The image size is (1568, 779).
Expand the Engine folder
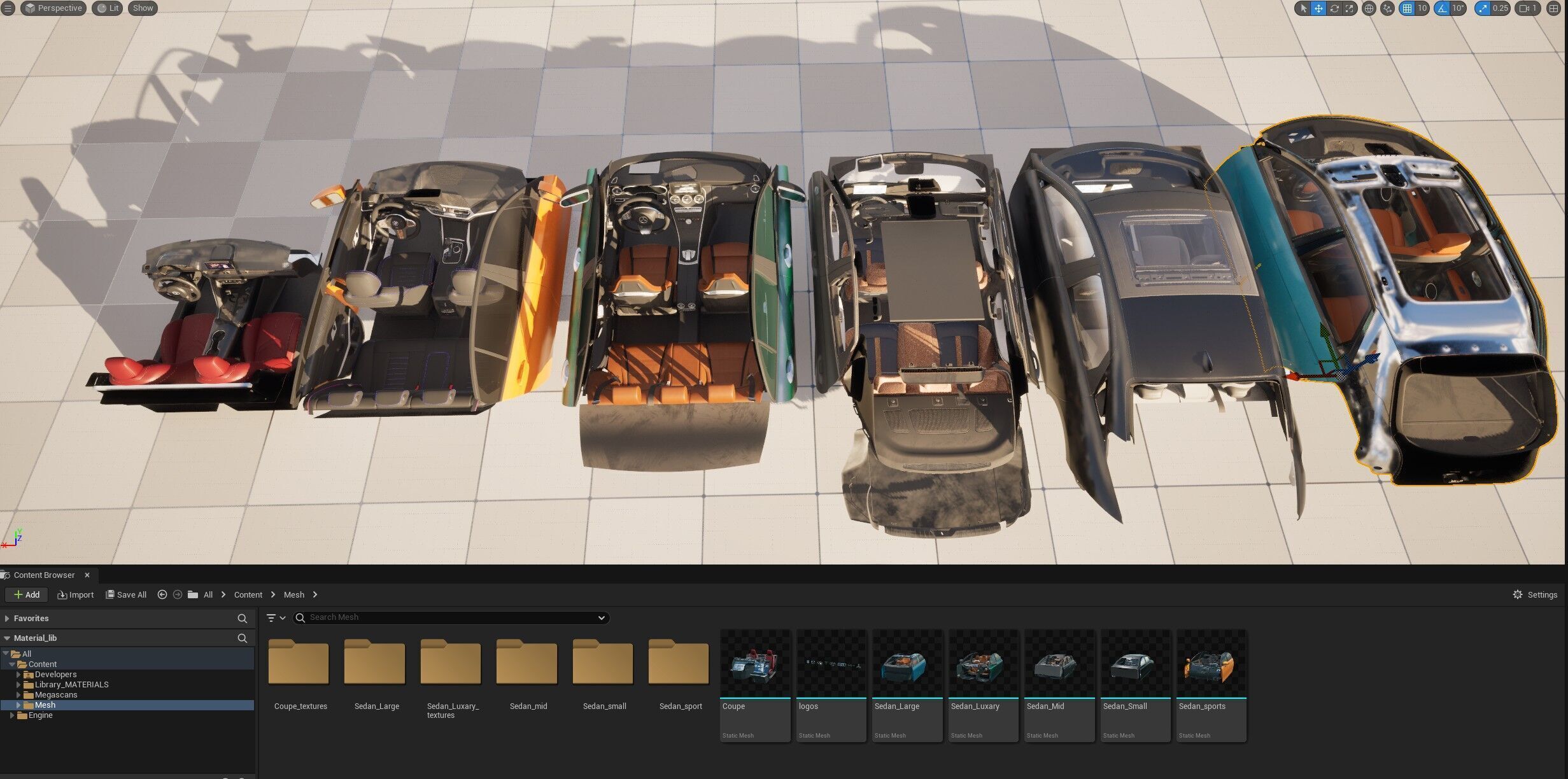pyautogui.click(x=12, y=715)
